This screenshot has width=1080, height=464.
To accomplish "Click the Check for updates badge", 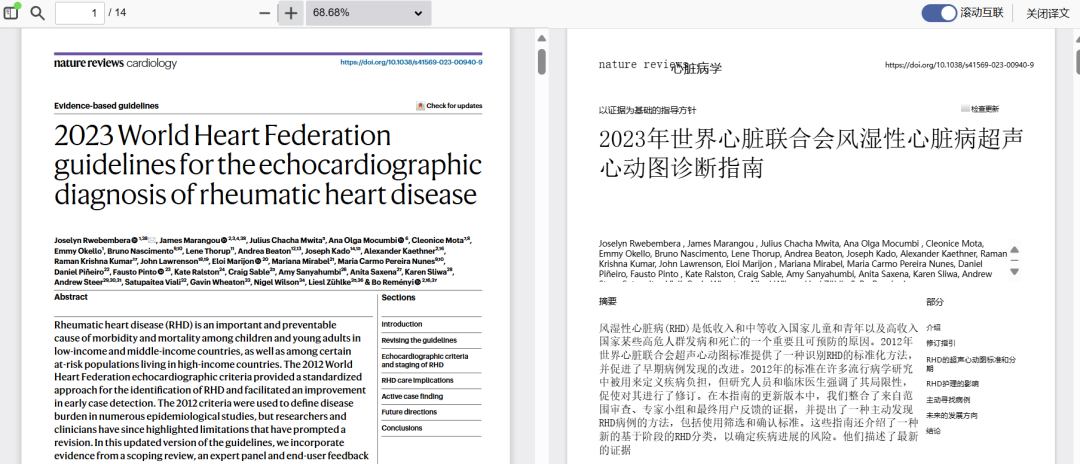I will [x=449, y=106].
